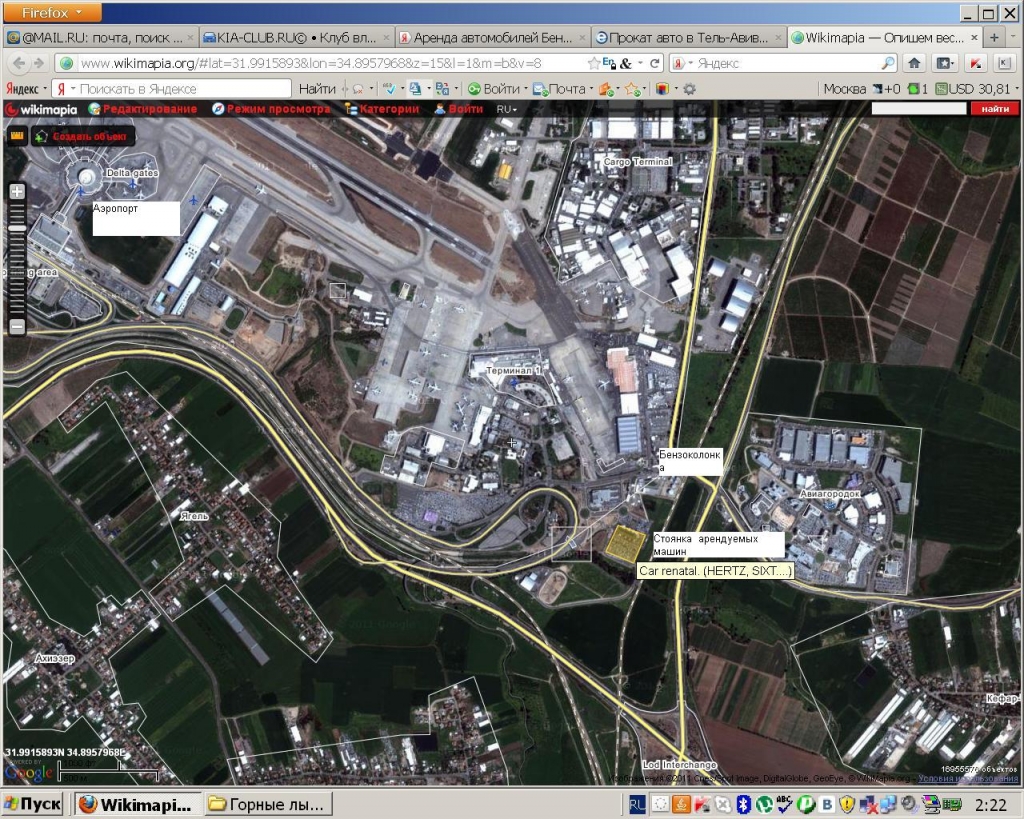The height and width of the screenshot is (819, 1024).
Task: Open the RU language dropdown
Action: click(508, 109)
